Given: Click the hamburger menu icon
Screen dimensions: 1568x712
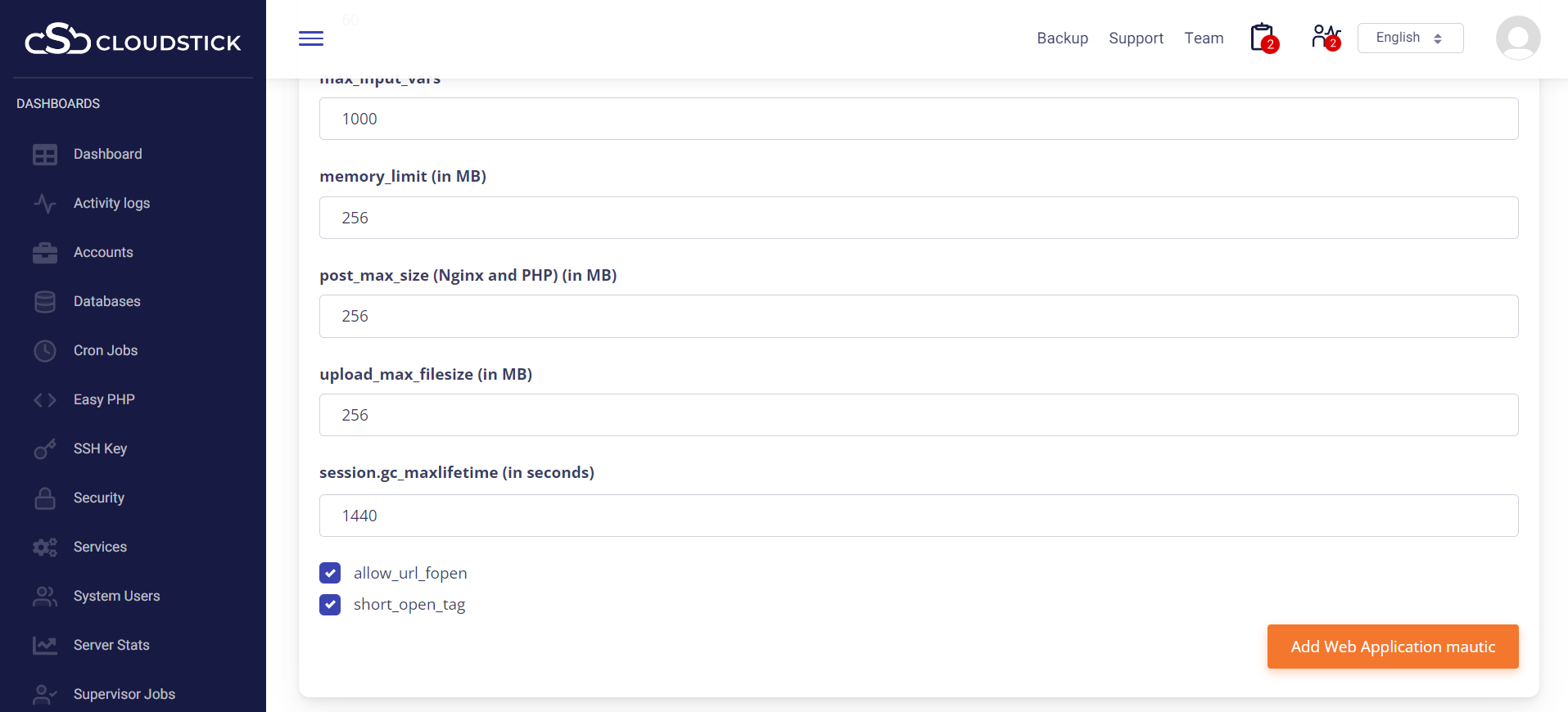Looking at the screenshot, I should (311, 38).
